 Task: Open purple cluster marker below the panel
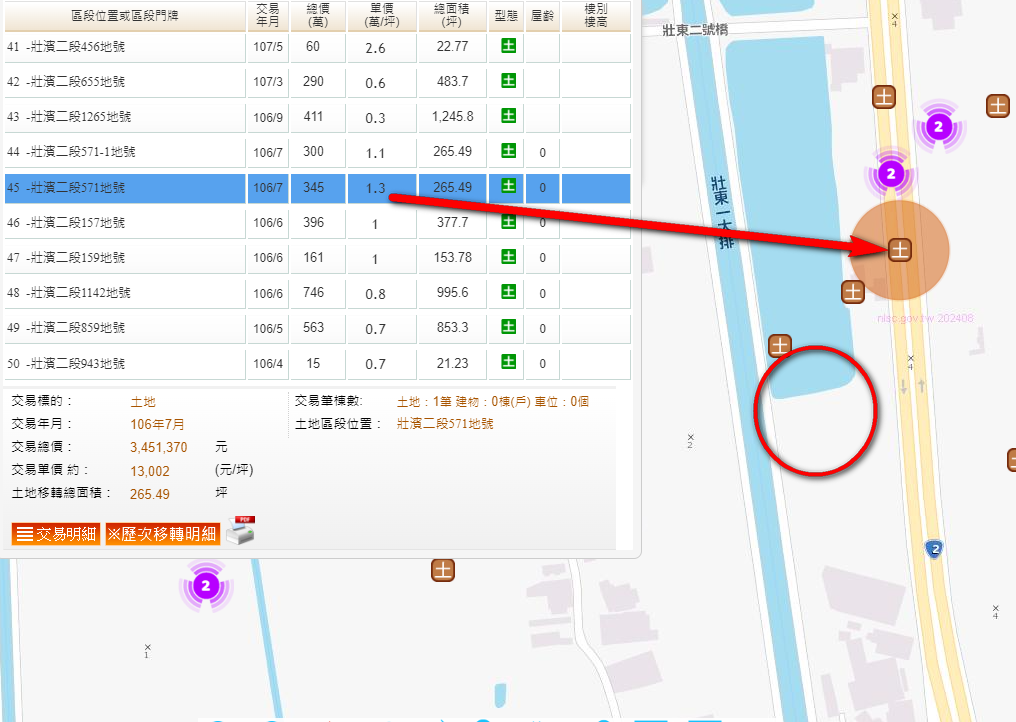point(205,586)
